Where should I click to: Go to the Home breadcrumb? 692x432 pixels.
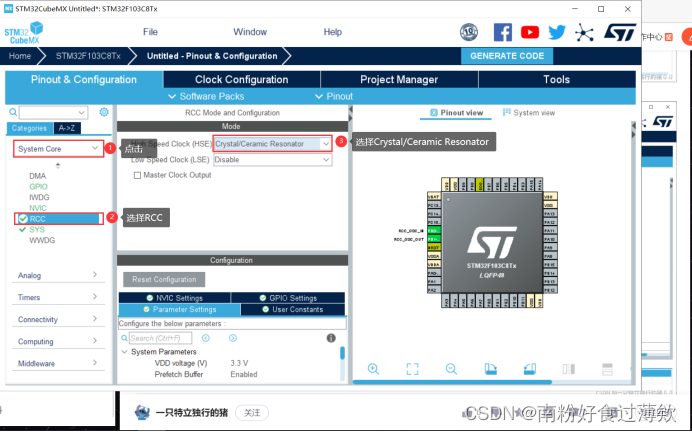click(x=20, y=56)
